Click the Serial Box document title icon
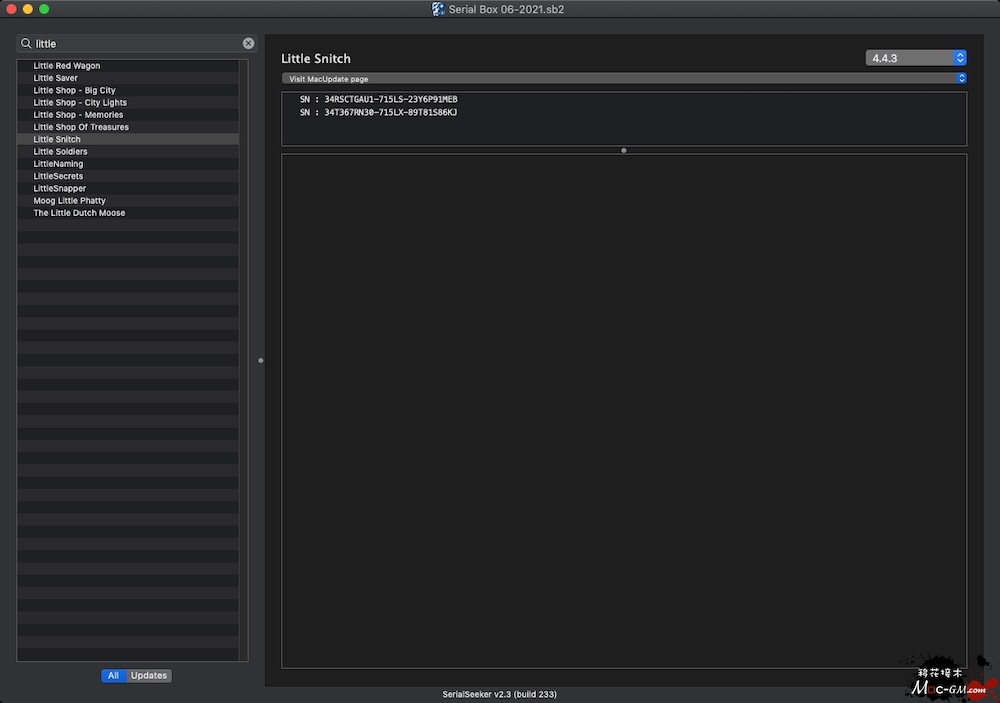 pos(438,9)
